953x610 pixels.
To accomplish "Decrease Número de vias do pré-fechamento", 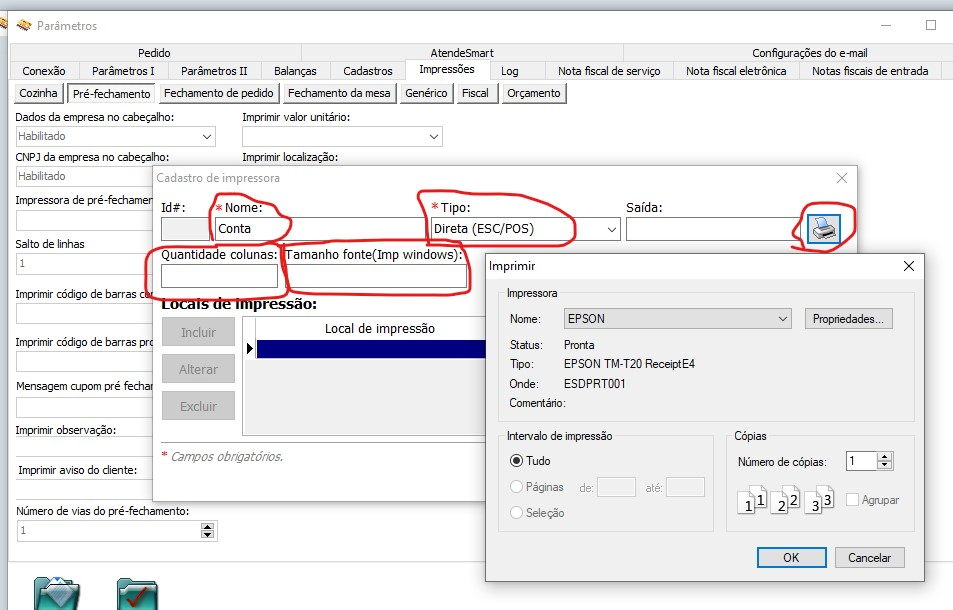I will click(207, 535).
